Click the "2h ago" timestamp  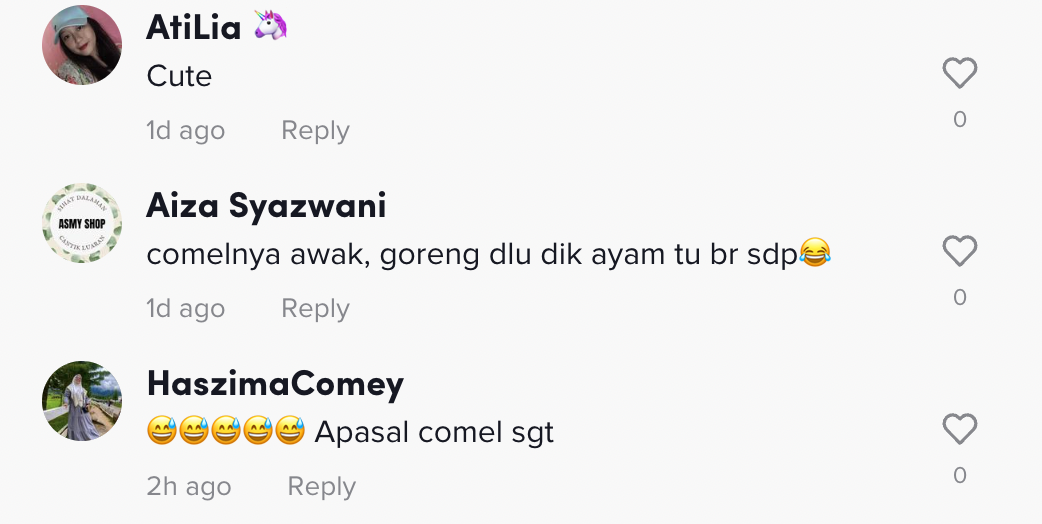189,486
